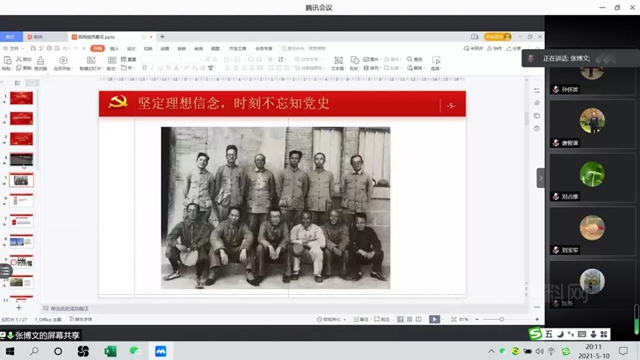Open Windows taskbar search
640x360 pixels.
pos(34,351)
